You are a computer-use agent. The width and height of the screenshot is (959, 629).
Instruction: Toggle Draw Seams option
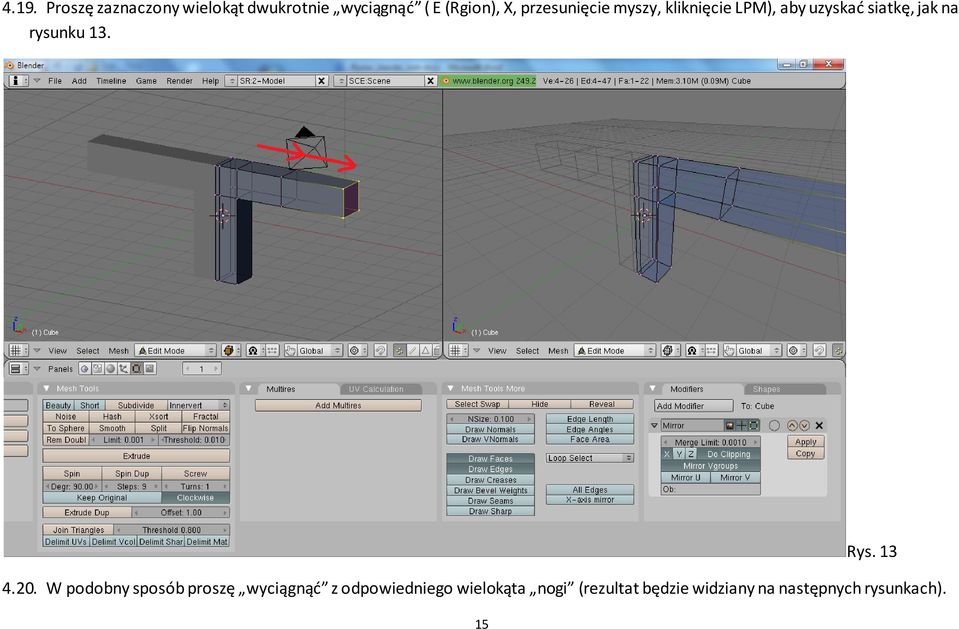click(x=491, y=501)
